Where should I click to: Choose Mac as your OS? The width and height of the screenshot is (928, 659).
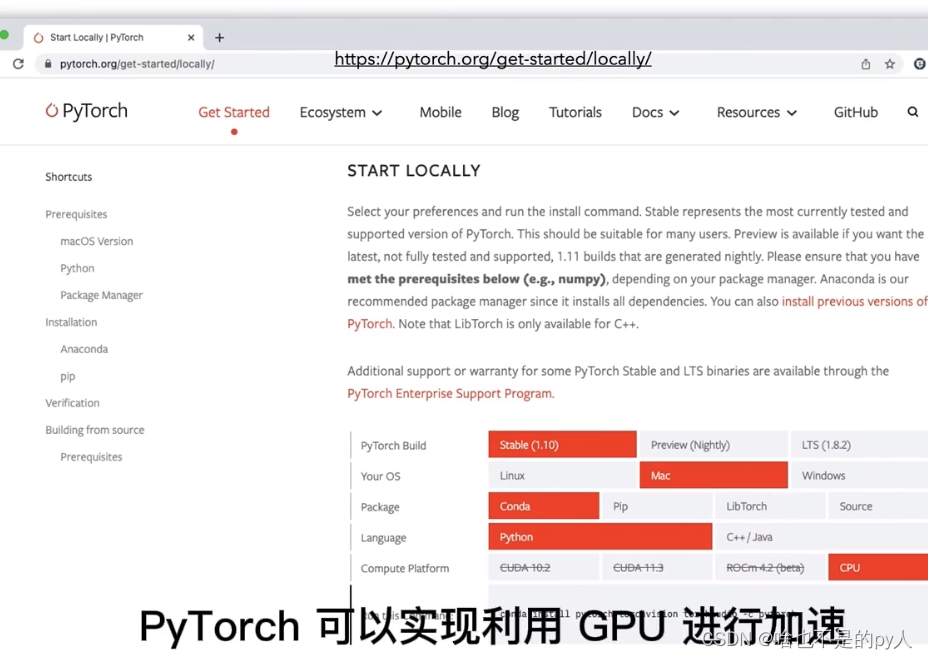tap(713, 475)
